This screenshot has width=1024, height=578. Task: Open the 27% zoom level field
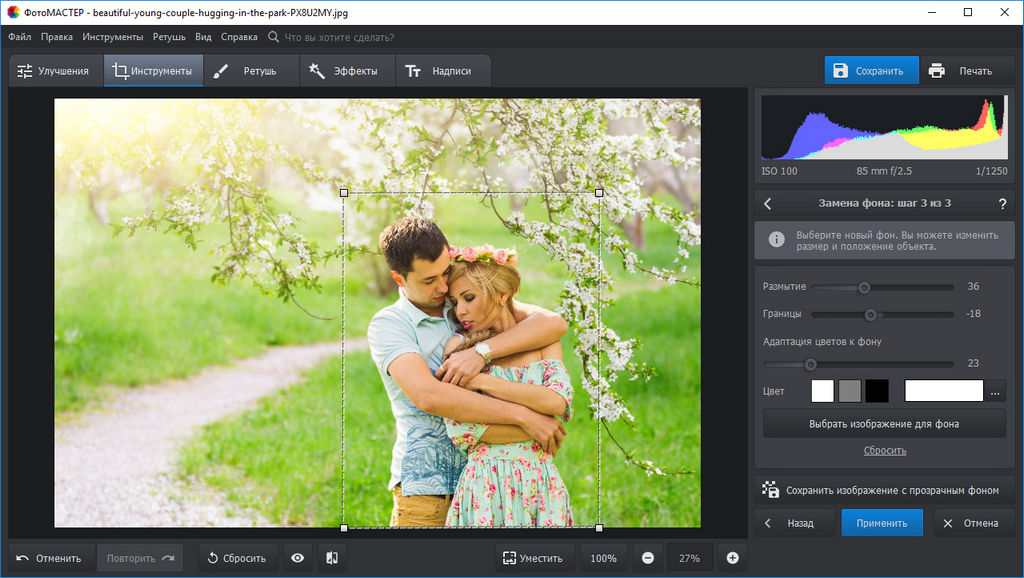tap(690, 558)
